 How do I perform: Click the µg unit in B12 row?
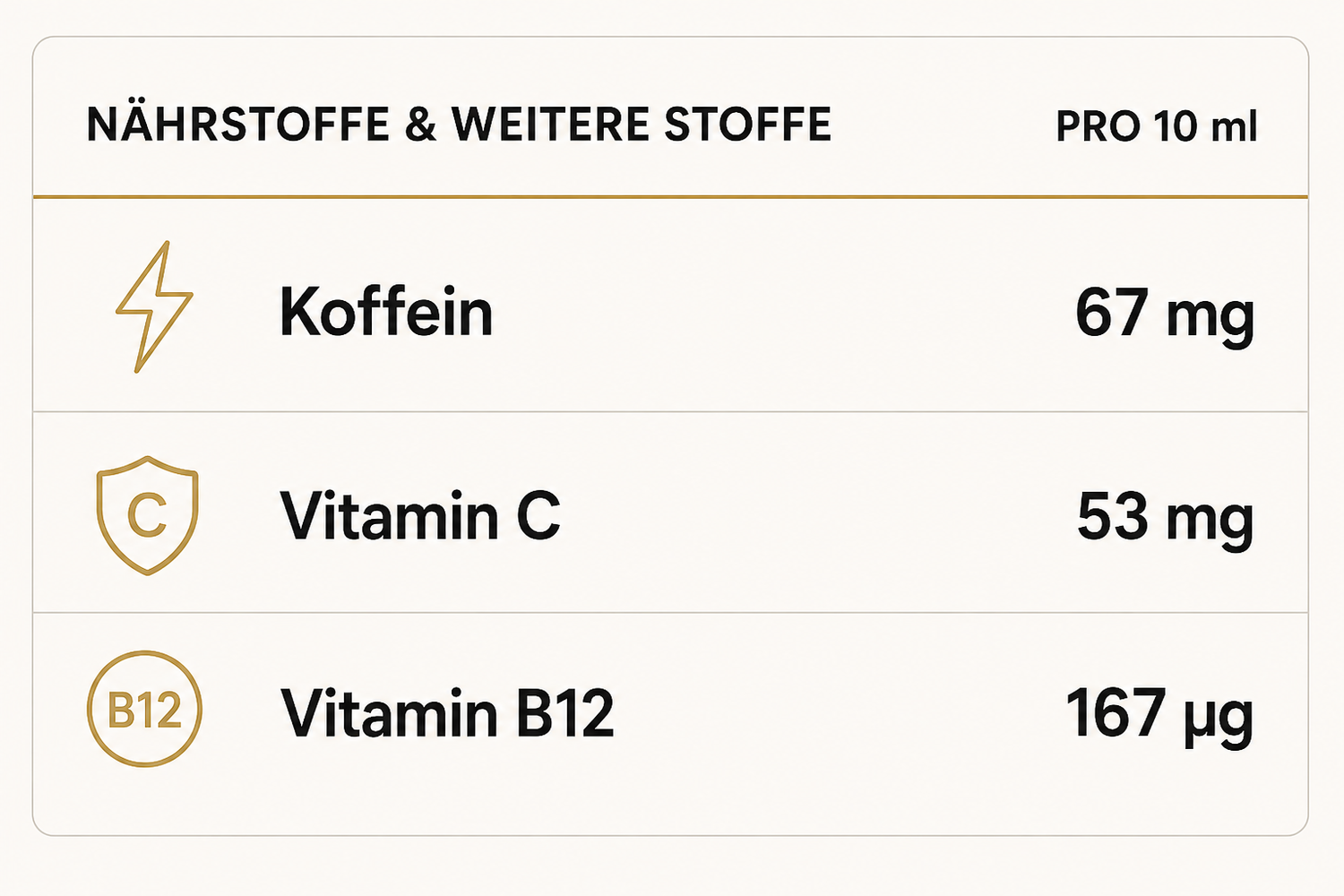[1218, 719]
